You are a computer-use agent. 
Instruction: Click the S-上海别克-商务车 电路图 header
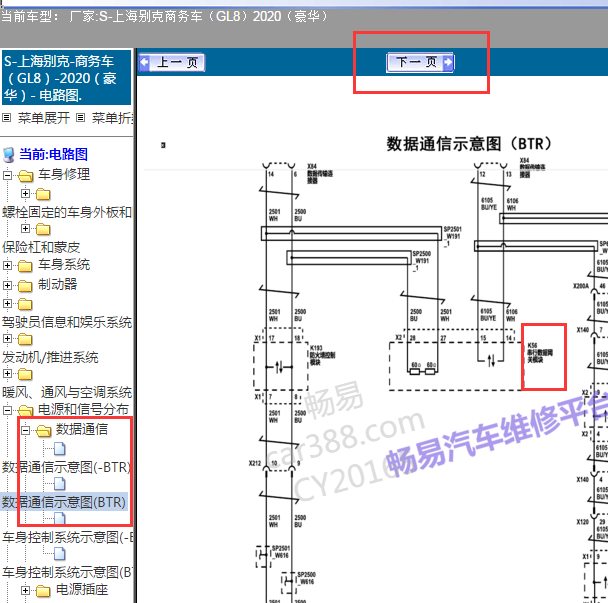tap(67, 78)
